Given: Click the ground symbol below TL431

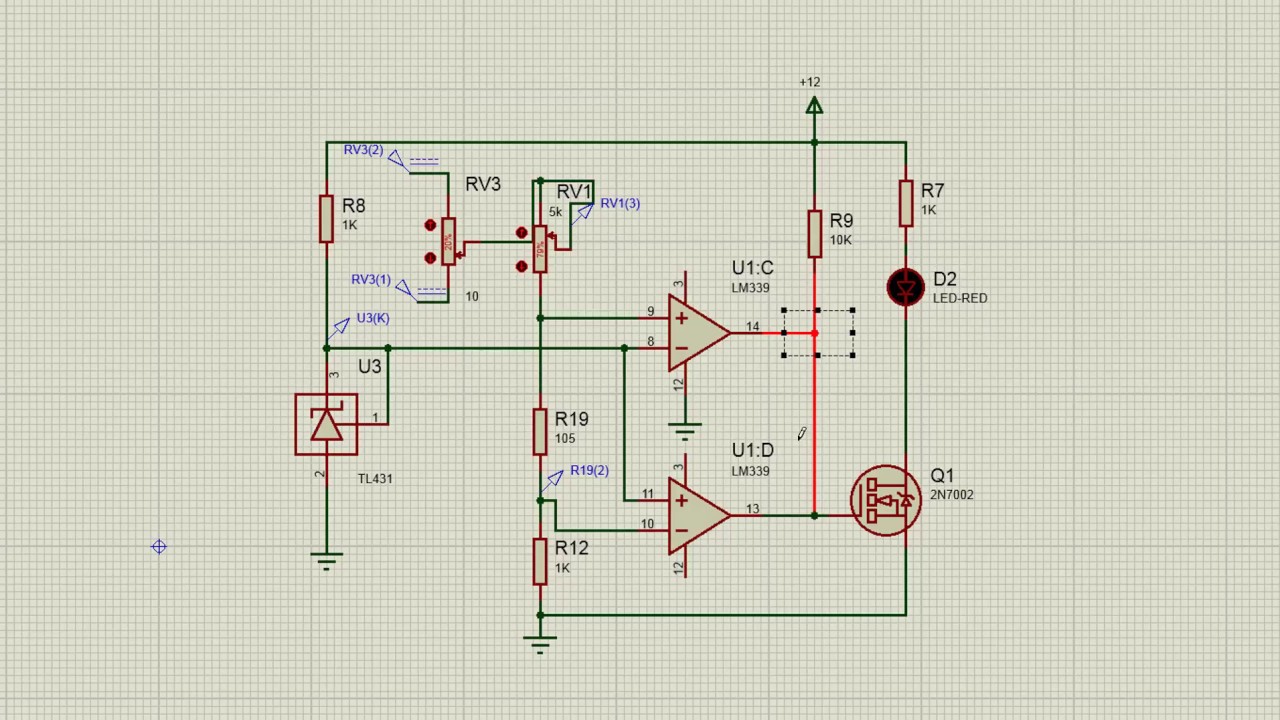Looking at the screenshot, I should [x=326, y=560].
